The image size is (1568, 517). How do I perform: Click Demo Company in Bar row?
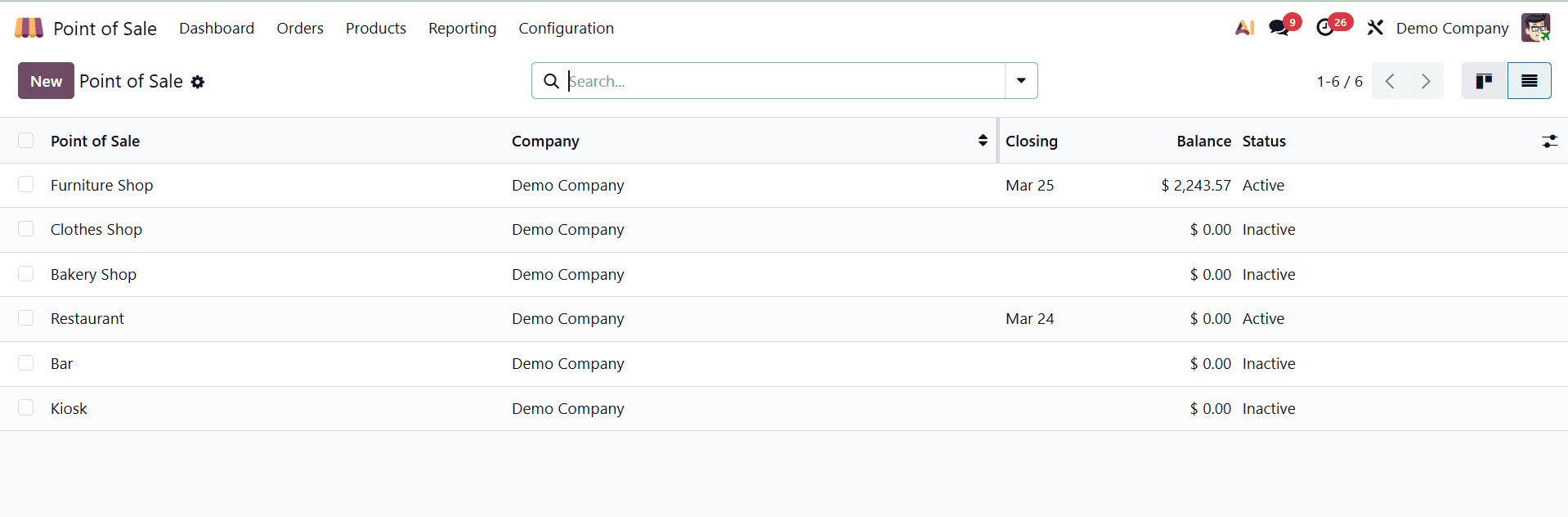coord(567,363)
